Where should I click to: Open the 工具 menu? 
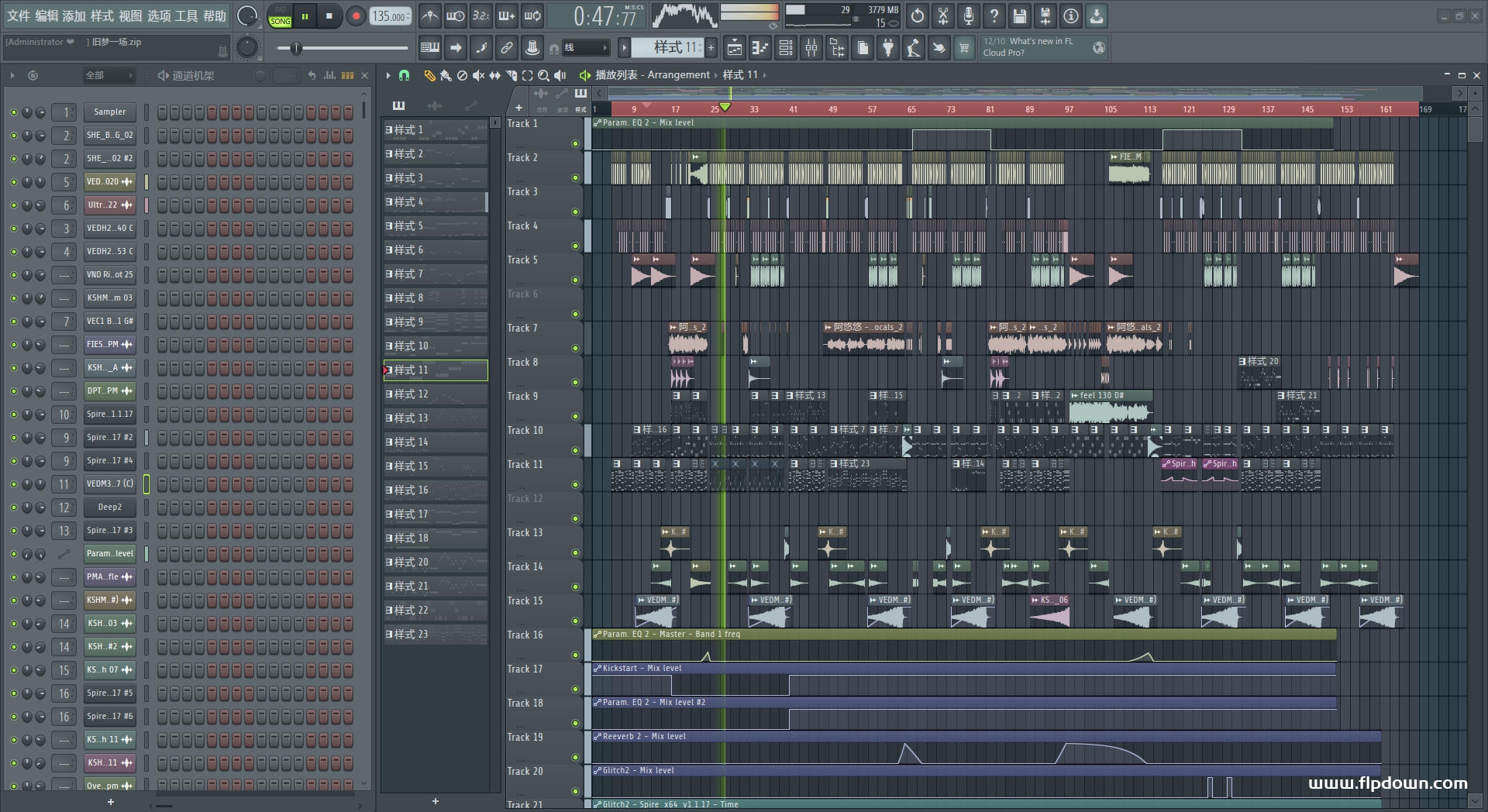[x=186, y=15]
